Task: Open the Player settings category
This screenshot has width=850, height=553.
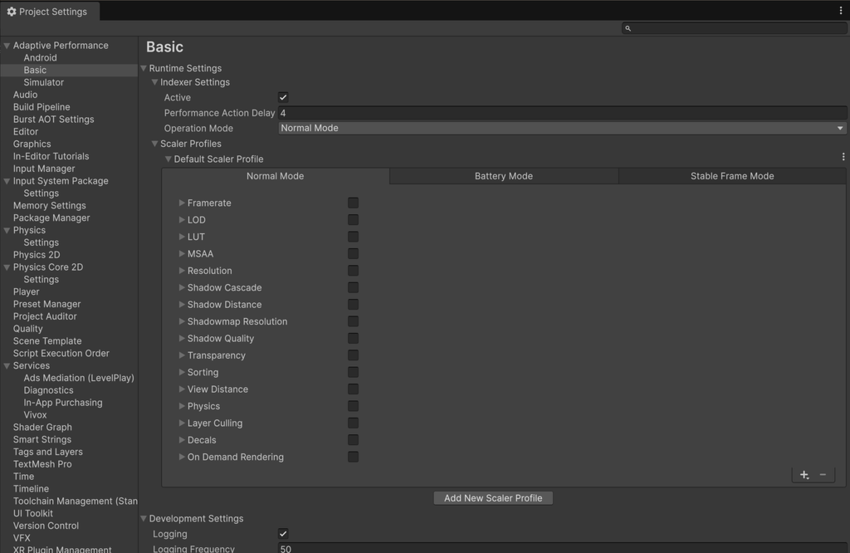Action: [x=26, y=292]
